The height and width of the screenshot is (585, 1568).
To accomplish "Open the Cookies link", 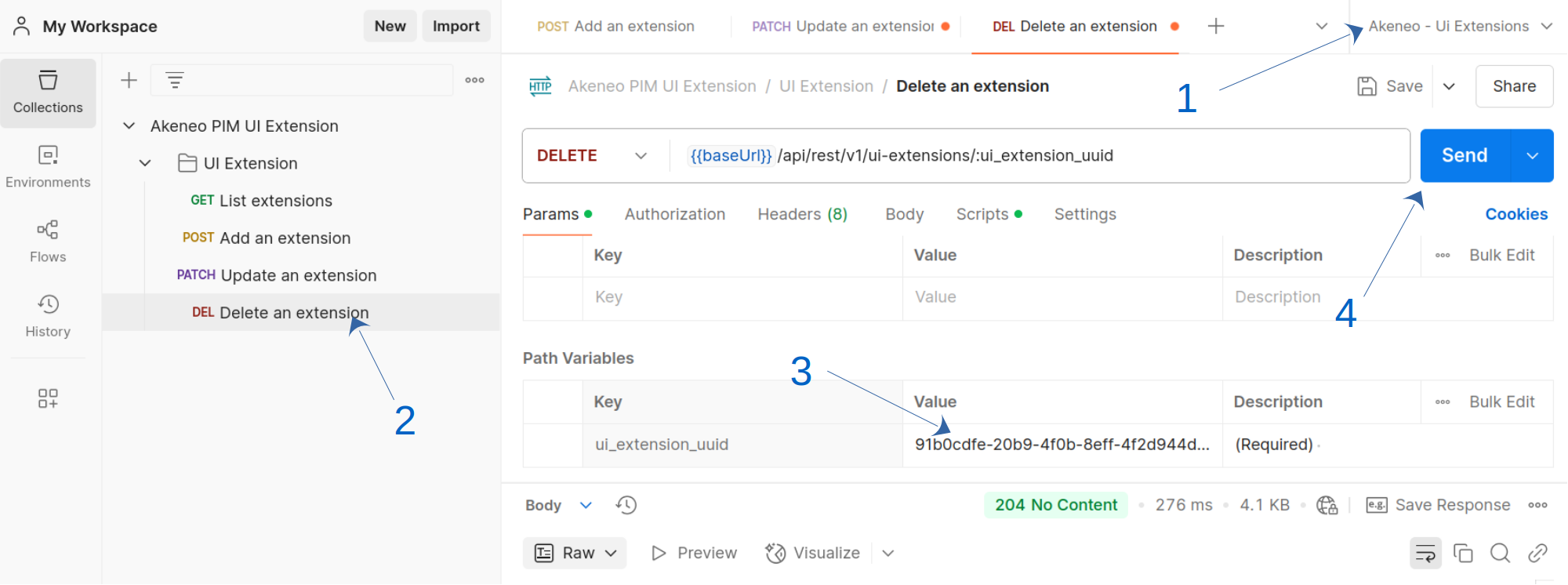I will 1515,214.
